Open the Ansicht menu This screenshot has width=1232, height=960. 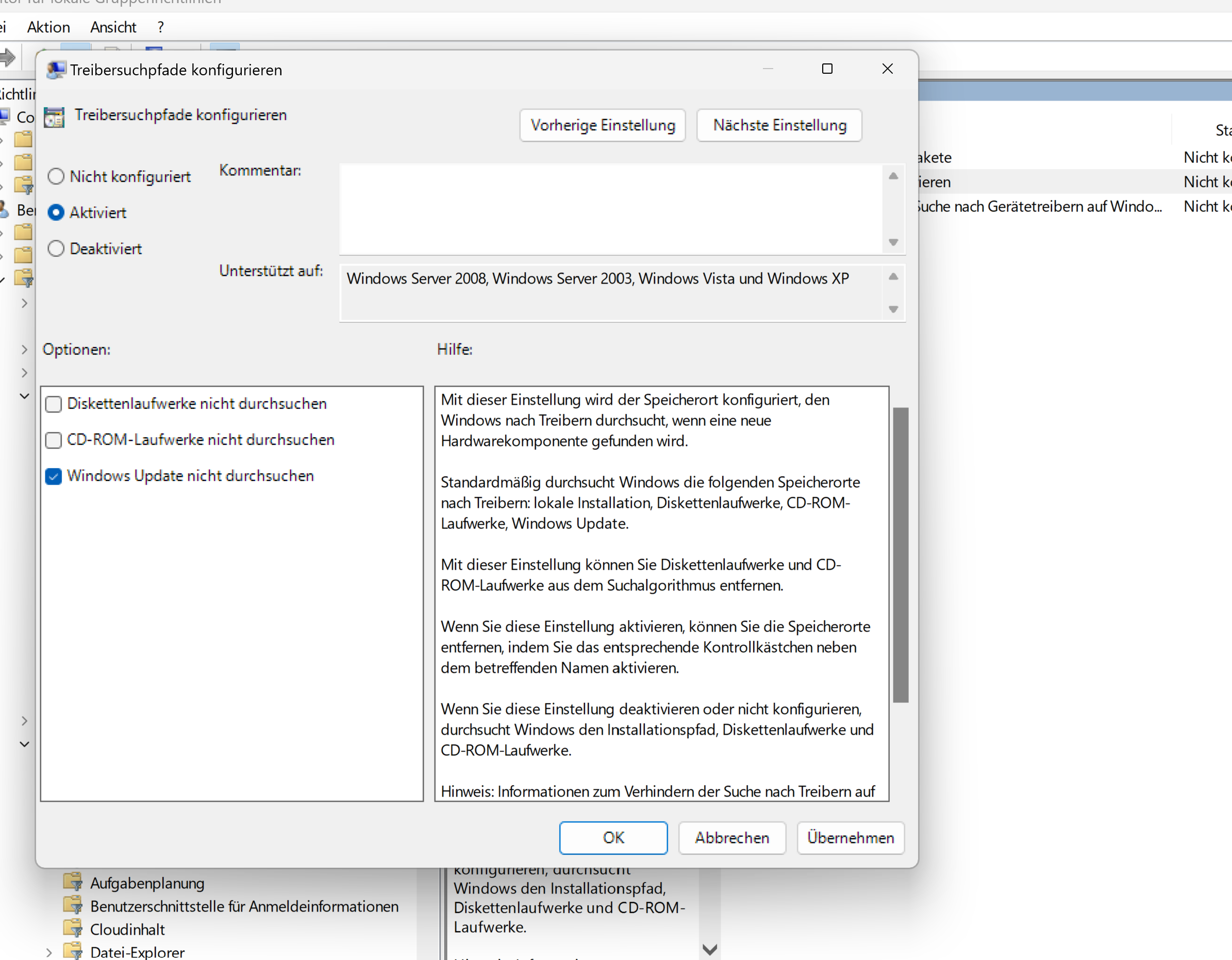coord(113,27)
